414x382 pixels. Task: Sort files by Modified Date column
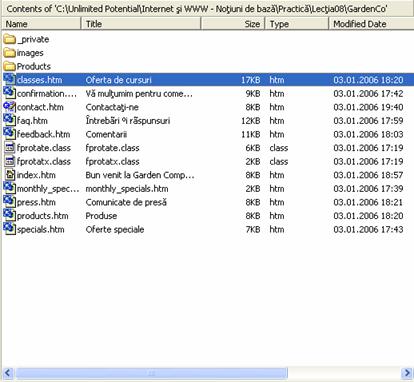[371, 24]
